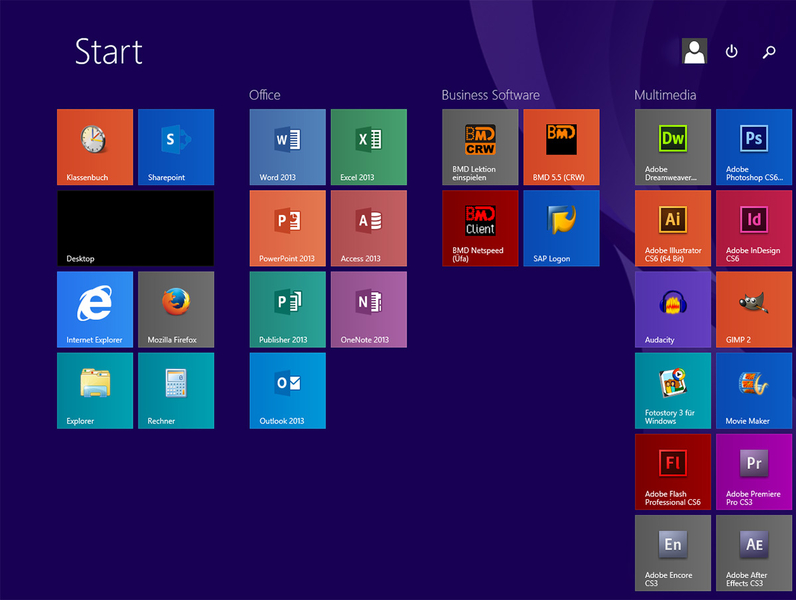Open the Audacity tile
This screenshot has width=796, height=600.
coord(673,310)
